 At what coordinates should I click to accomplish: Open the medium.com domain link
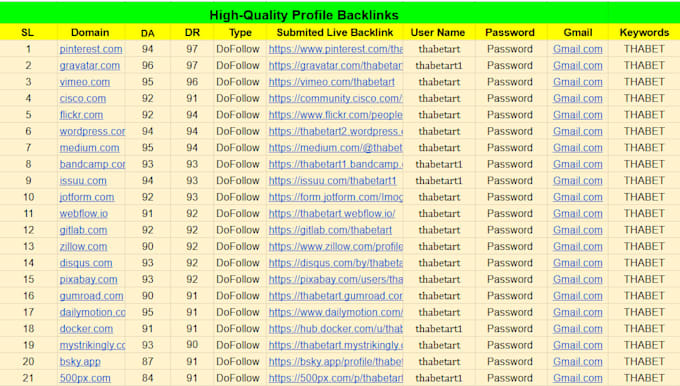(89, 148)
